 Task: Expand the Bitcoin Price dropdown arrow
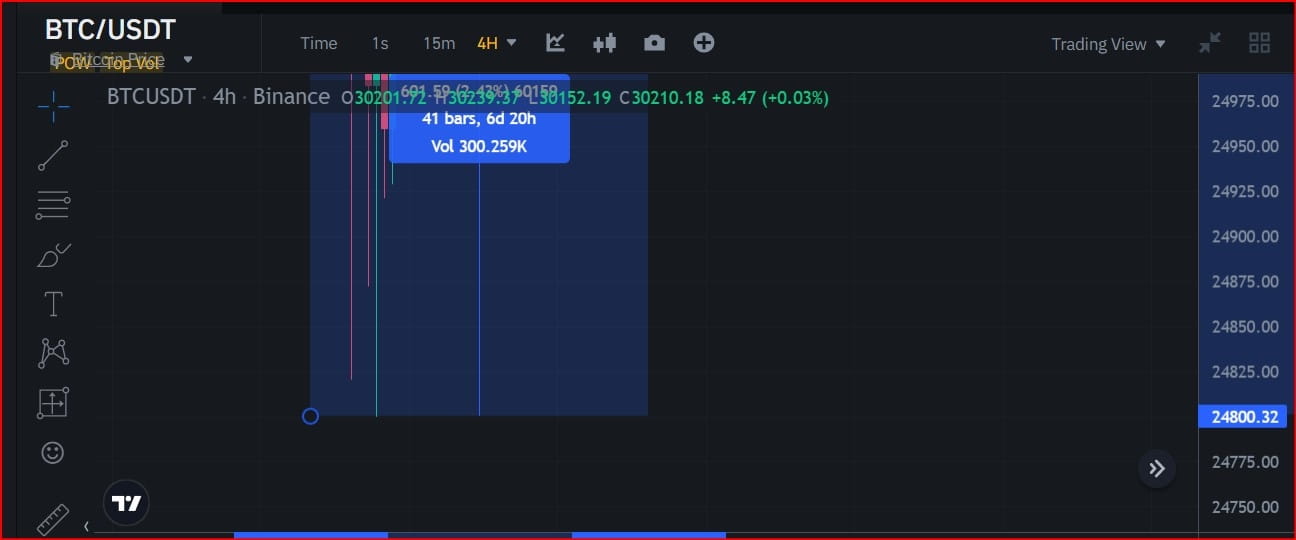pyautogui.click(x=188, y=60)
